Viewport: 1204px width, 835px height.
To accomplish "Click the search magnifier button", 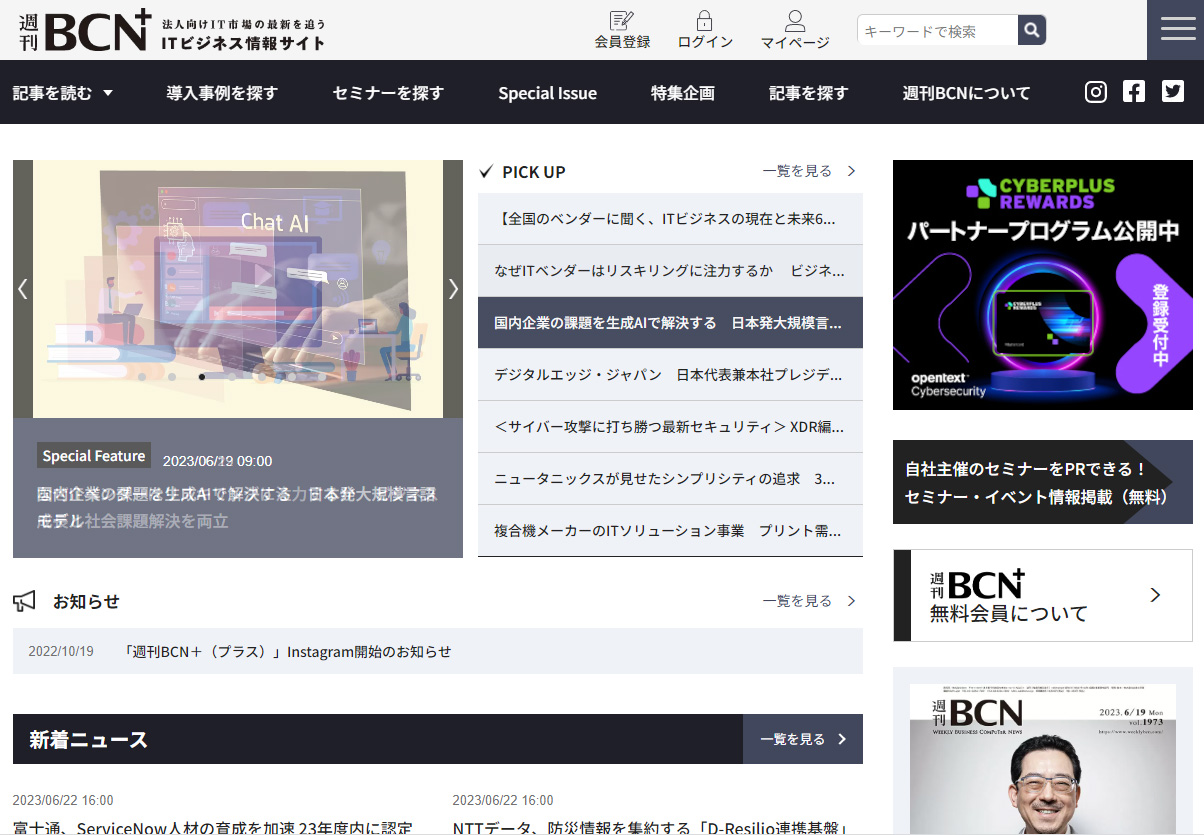I will click(x=1031, y=30).
